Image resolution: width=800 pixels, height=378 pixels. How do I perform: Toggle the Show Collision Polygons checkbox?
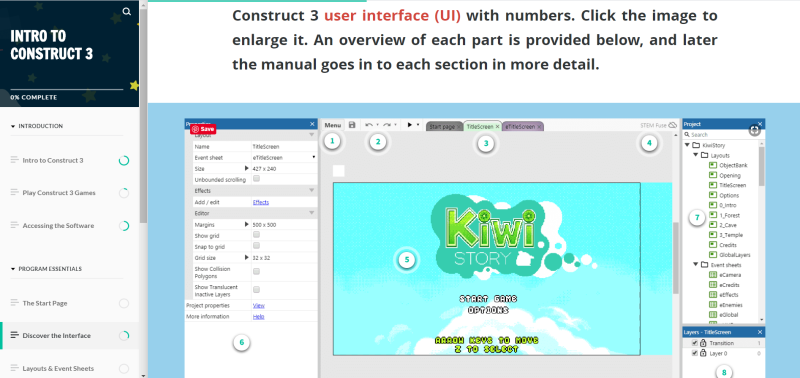[257, 271]
